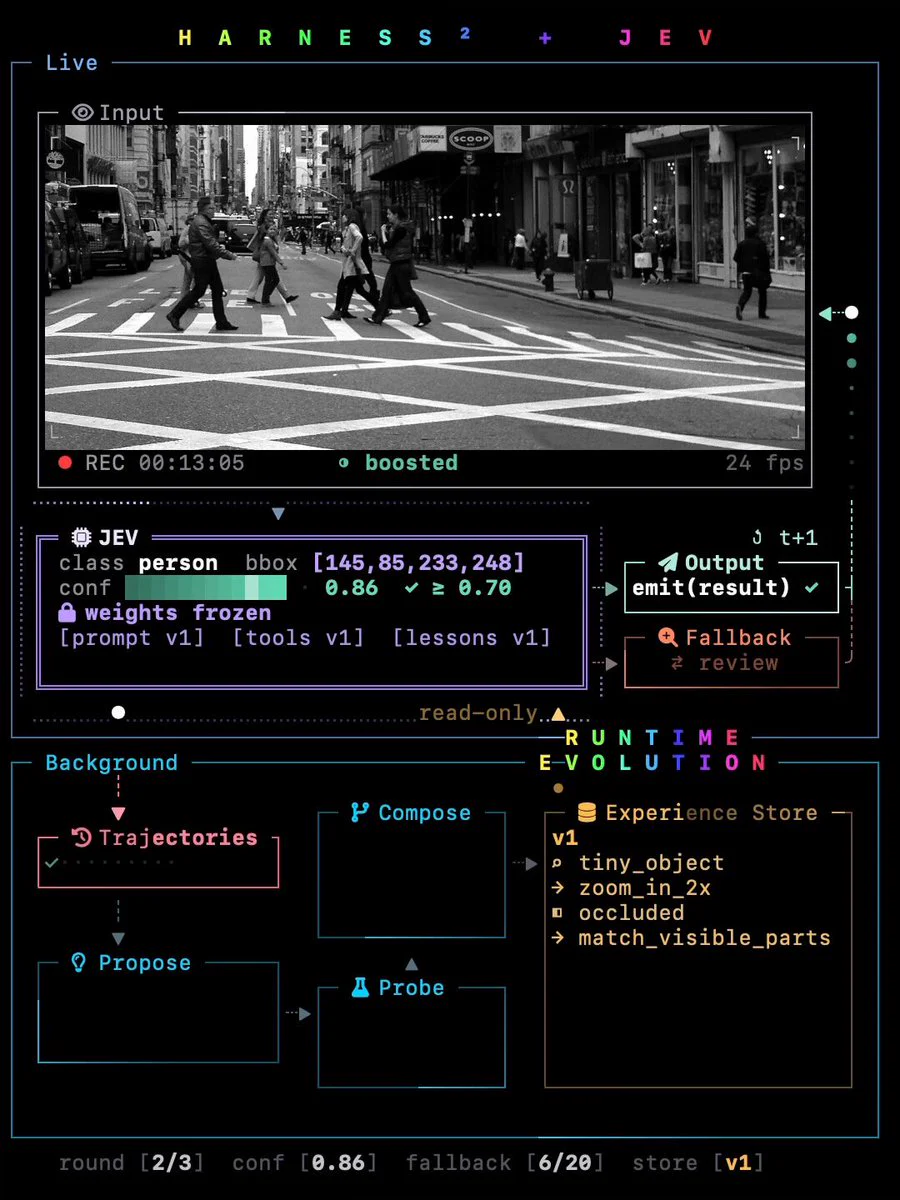
Task: Click the arrow icon before match_visible_parts
Action: [x=558, y=938]
